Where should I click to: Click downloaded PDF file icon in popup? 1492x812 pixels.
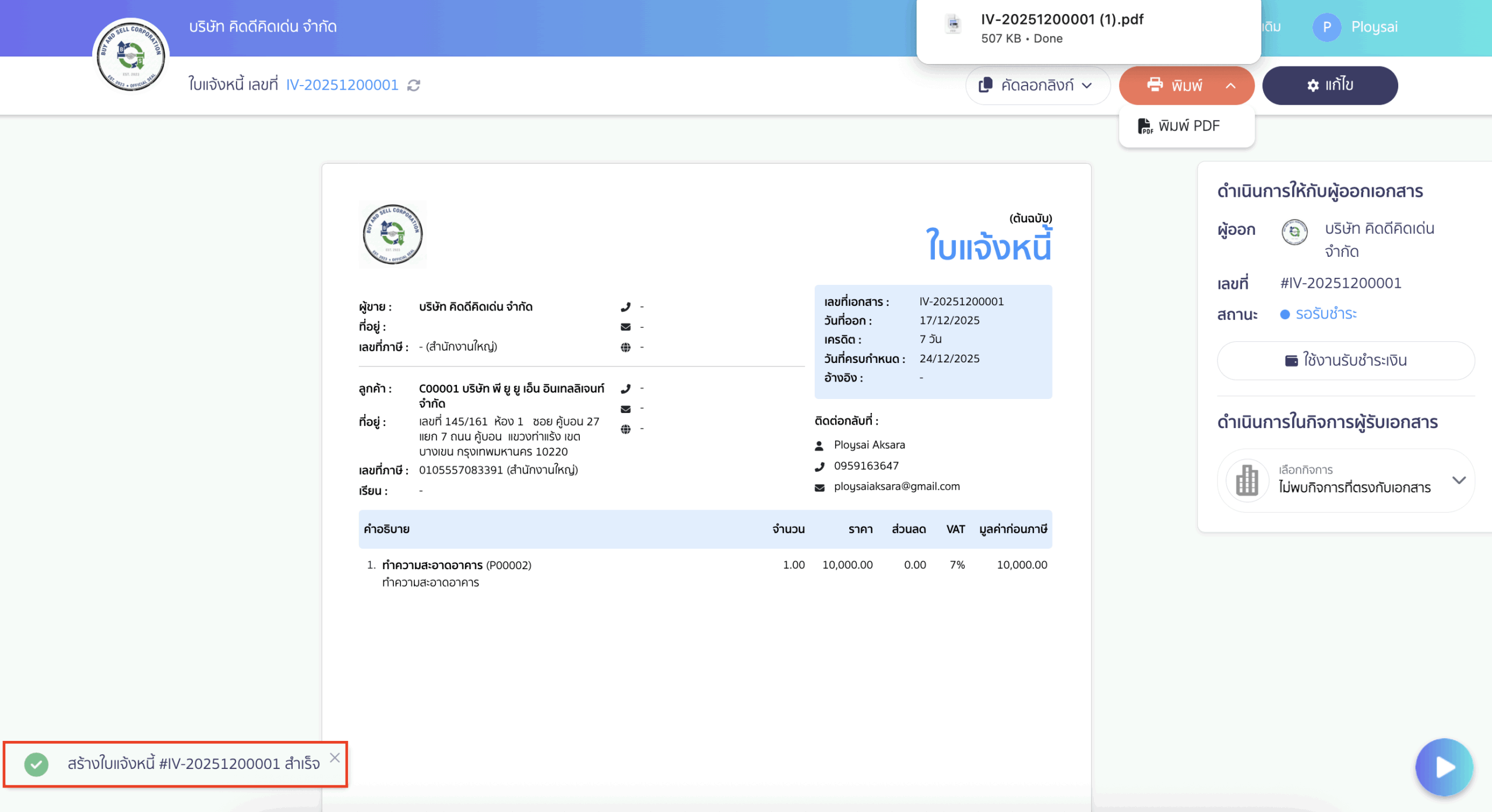coord(953,24)
